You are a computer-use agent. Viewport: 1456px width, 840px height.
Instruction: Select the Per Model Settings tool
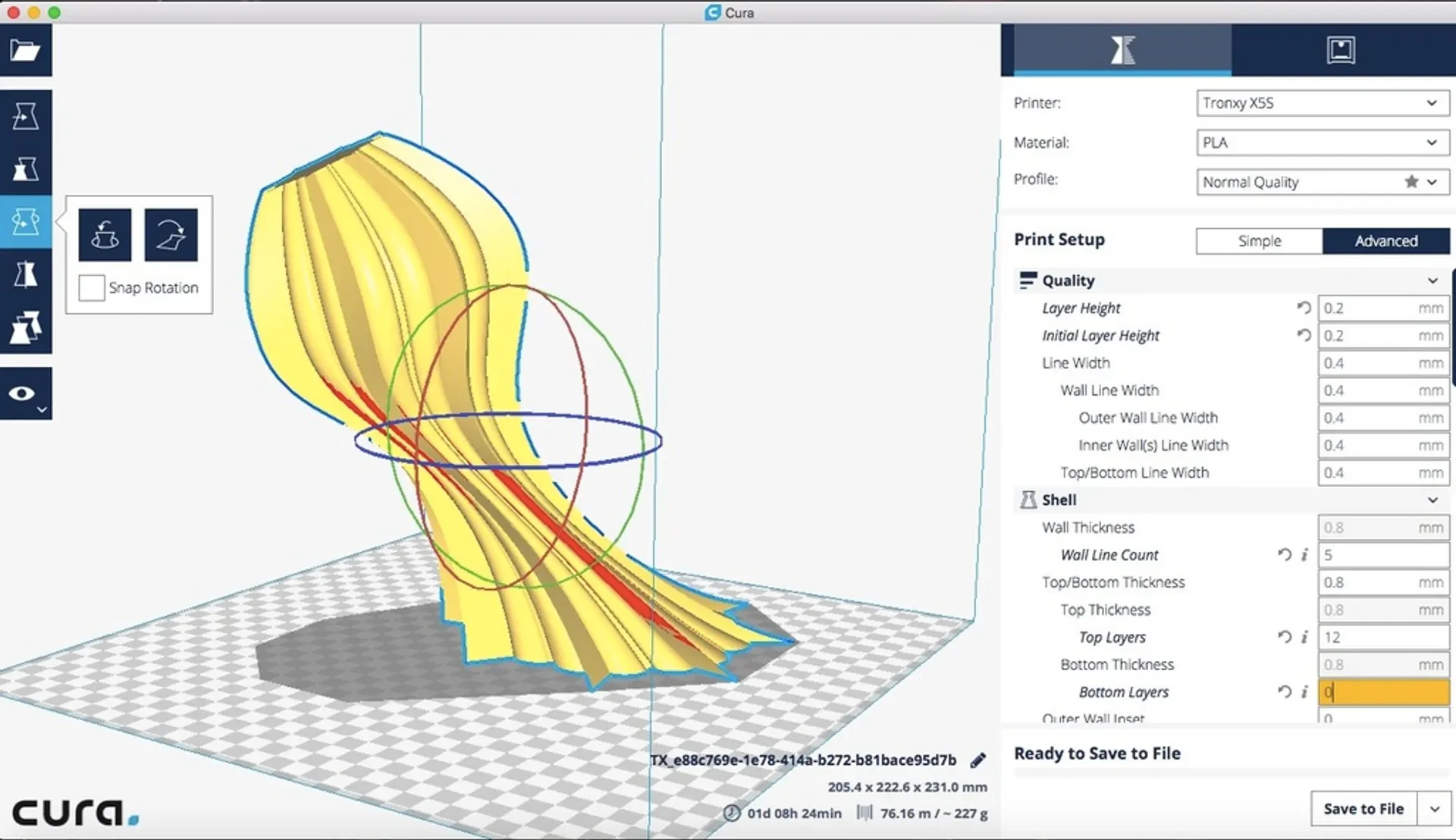pos(26,328)
